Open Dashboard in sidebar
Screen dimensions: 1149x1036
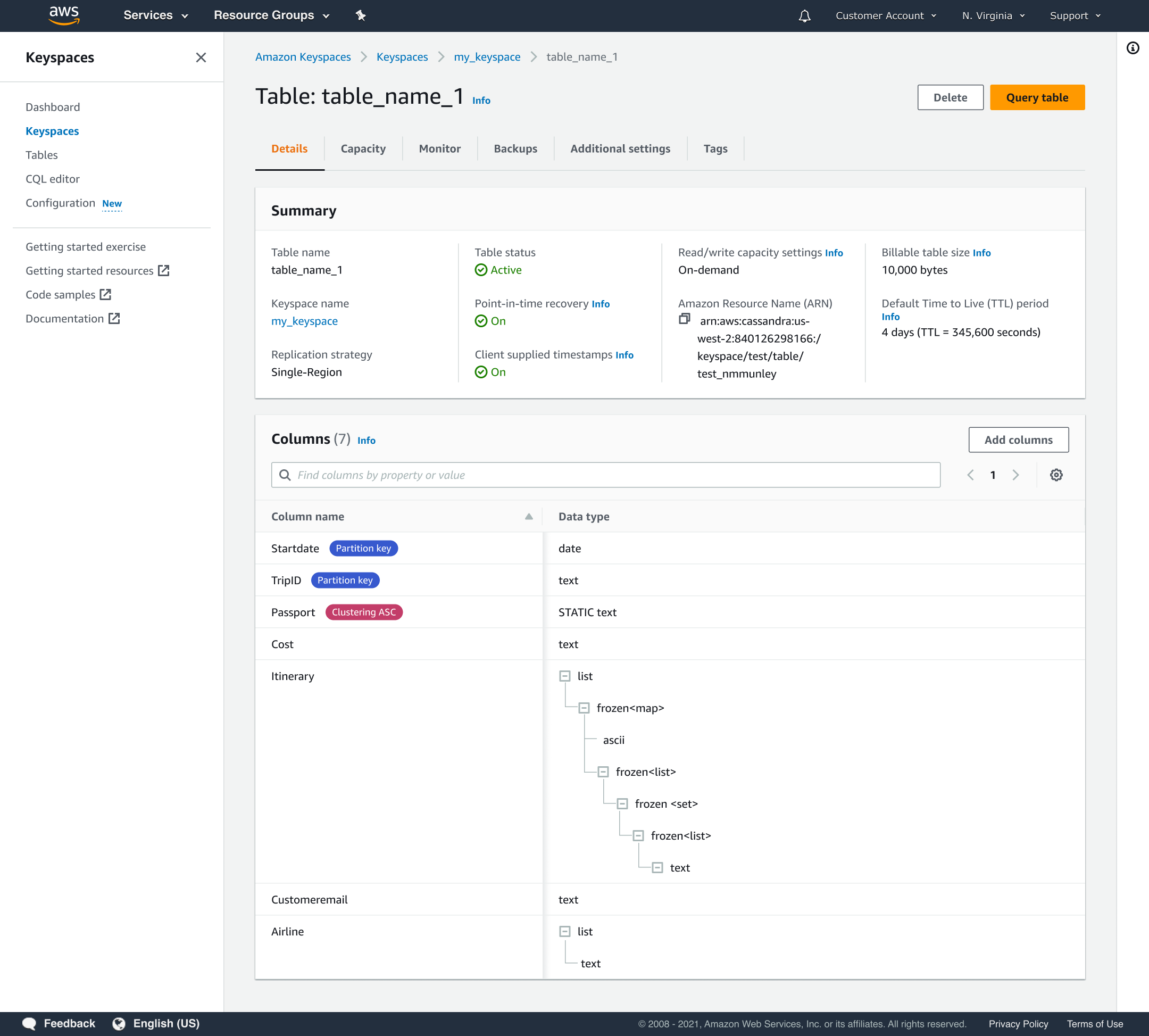click(x=52, y=107)
